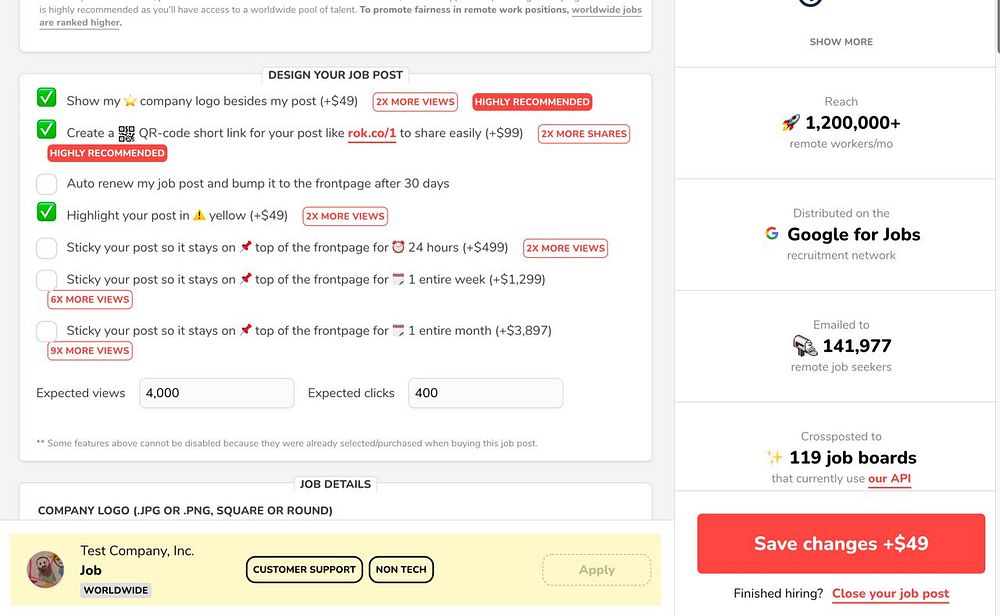Screen dimensions: 1000x616
Task: Click the mailbox icon beside 141,977
Action: (x=805, y=346)
